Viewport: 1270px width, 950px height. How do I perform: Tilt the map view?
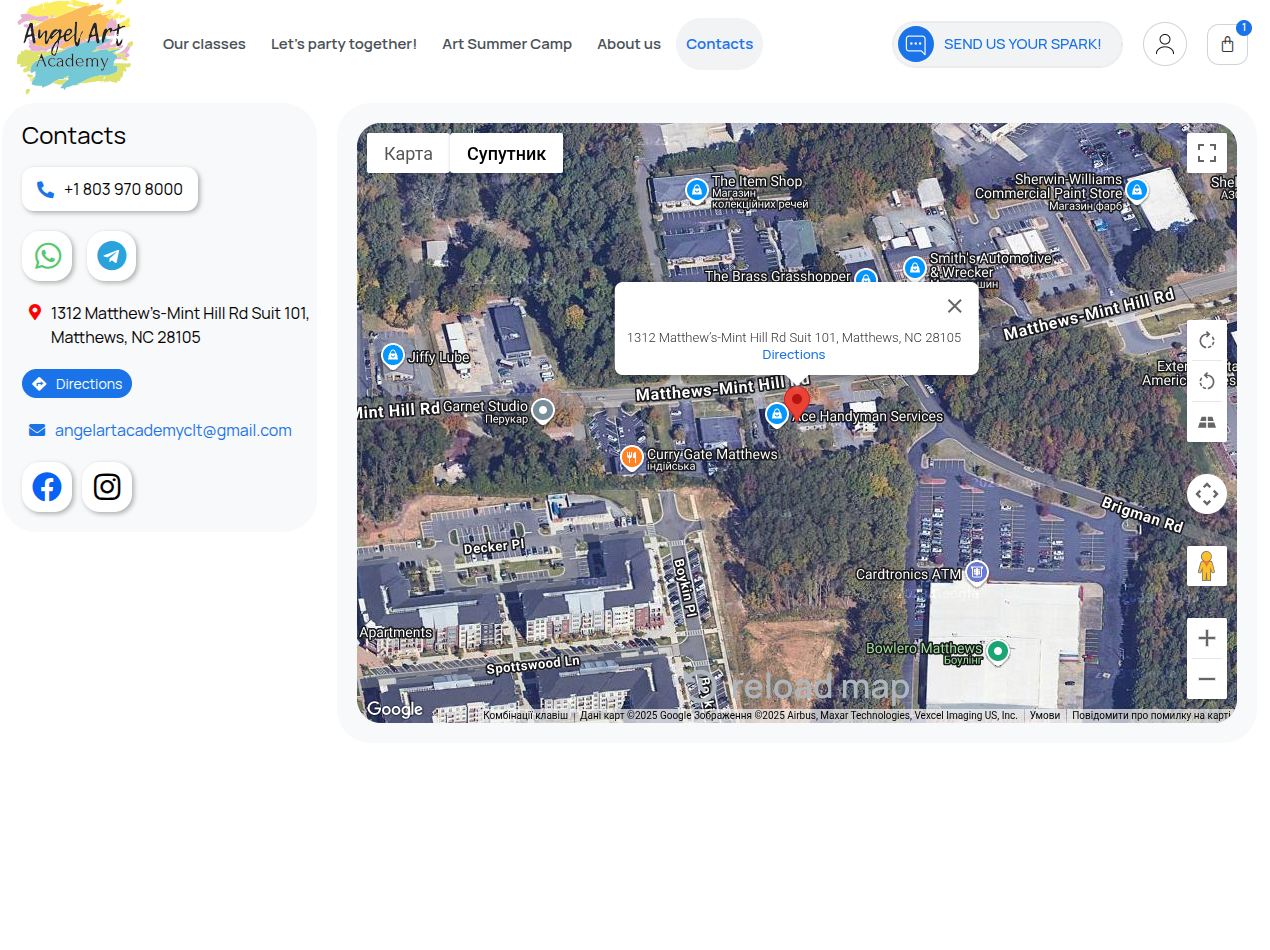click(x=1206, y=422)
